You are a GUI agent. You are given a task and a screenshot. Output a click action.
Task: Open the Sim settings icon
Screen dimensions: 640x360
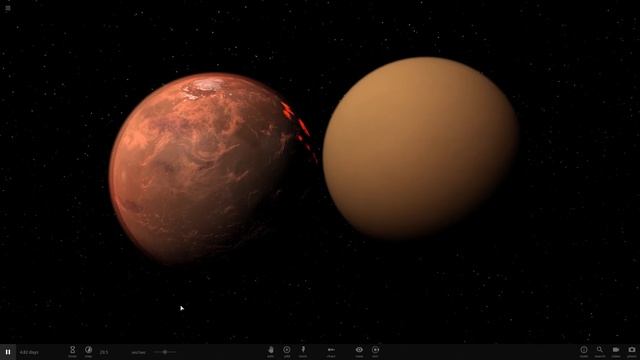[375, 351]
